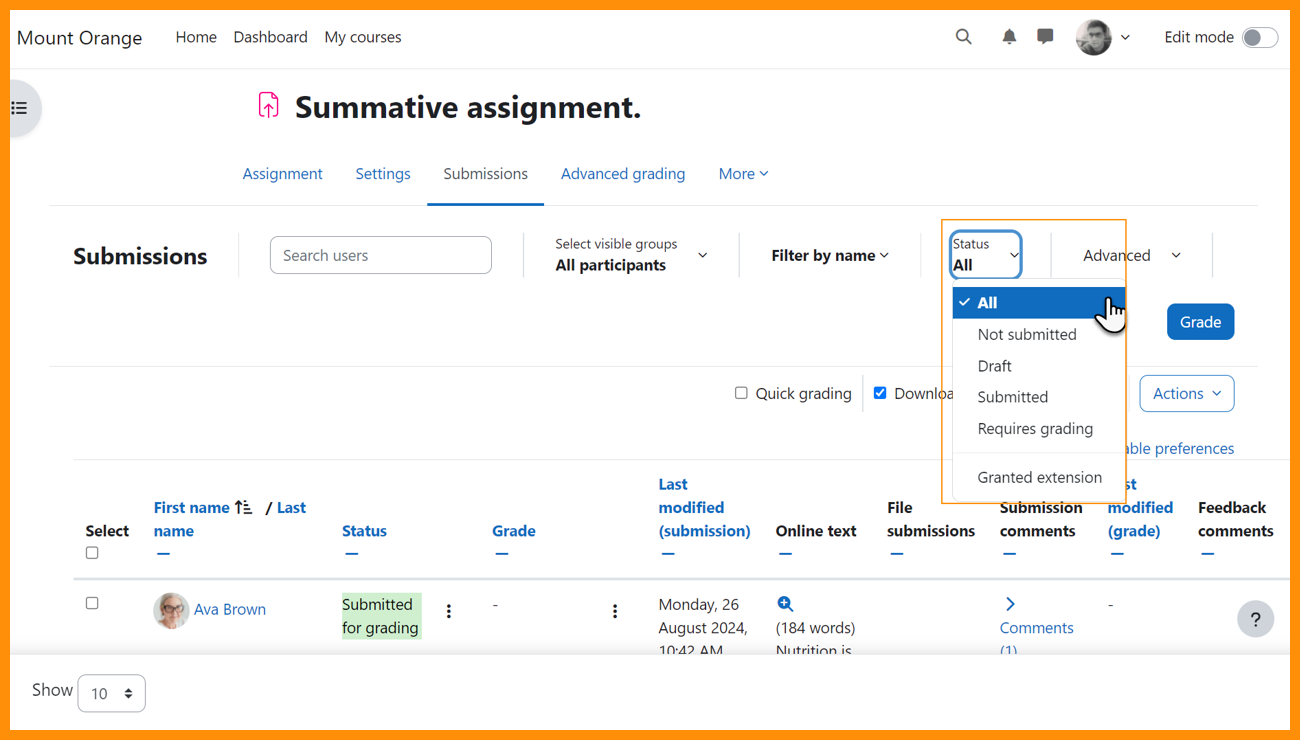Toggle the Edit mode switch

pyautogui.click(x=1259, y=37)
